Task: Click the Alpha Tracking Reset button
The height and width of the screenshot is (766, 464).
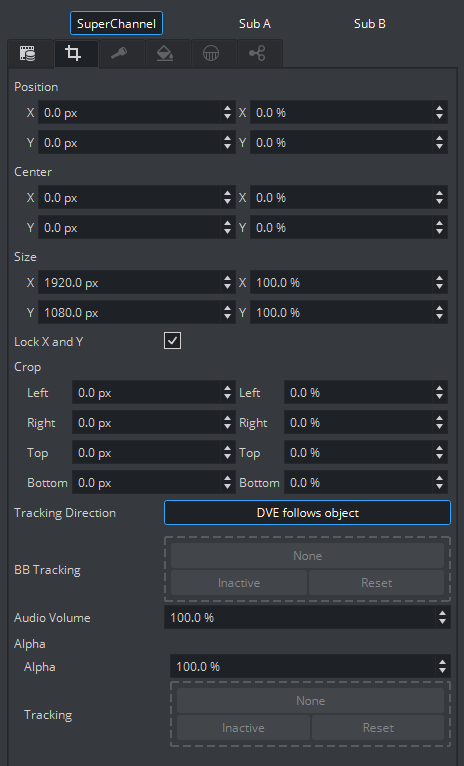Action: pos(378,727)
